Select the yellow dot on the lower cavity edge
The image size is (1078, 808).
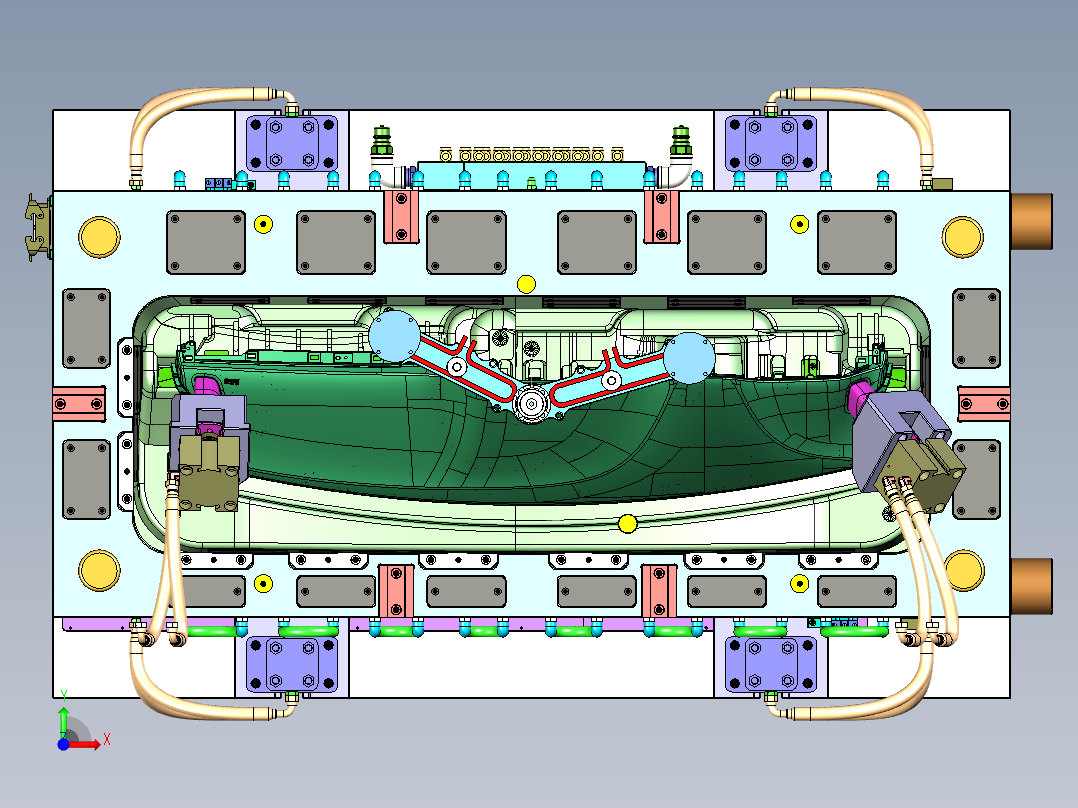627,524
